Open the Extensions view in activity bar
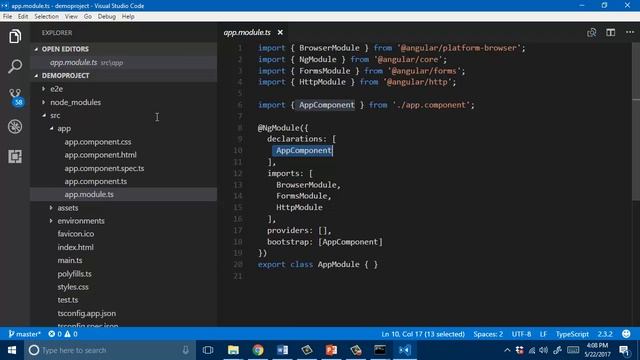Image resolution: width=640 pixels, height=360 pixels. (x=15, y=156)
